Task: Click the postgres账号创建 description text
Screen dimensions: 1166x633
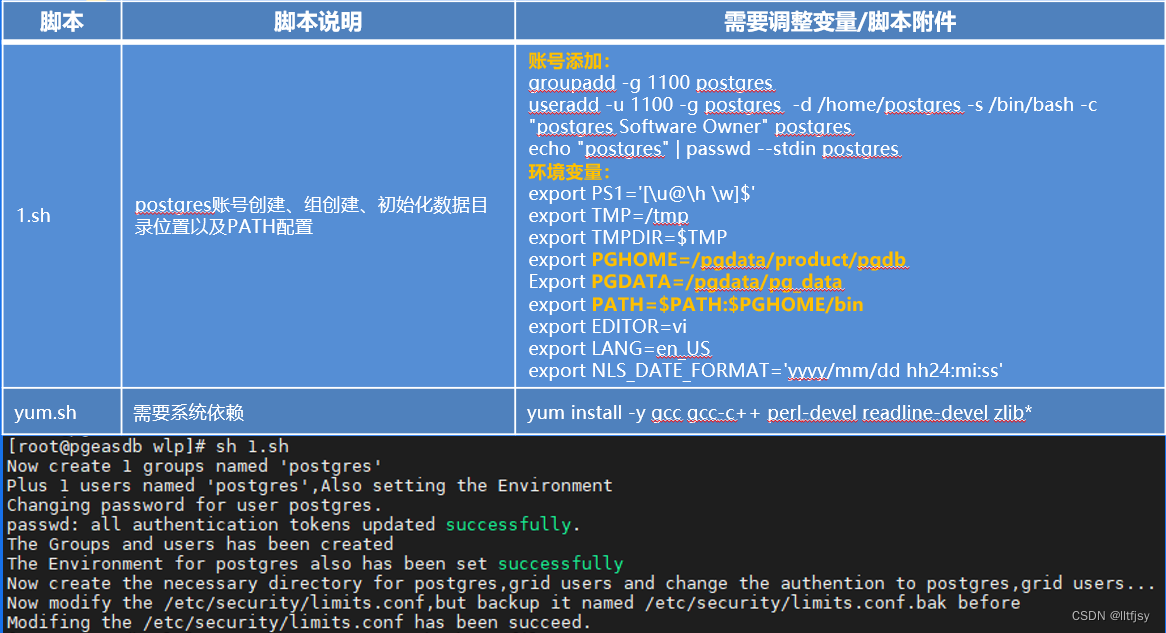Action: pyautogui.click(x=311, y=216)
